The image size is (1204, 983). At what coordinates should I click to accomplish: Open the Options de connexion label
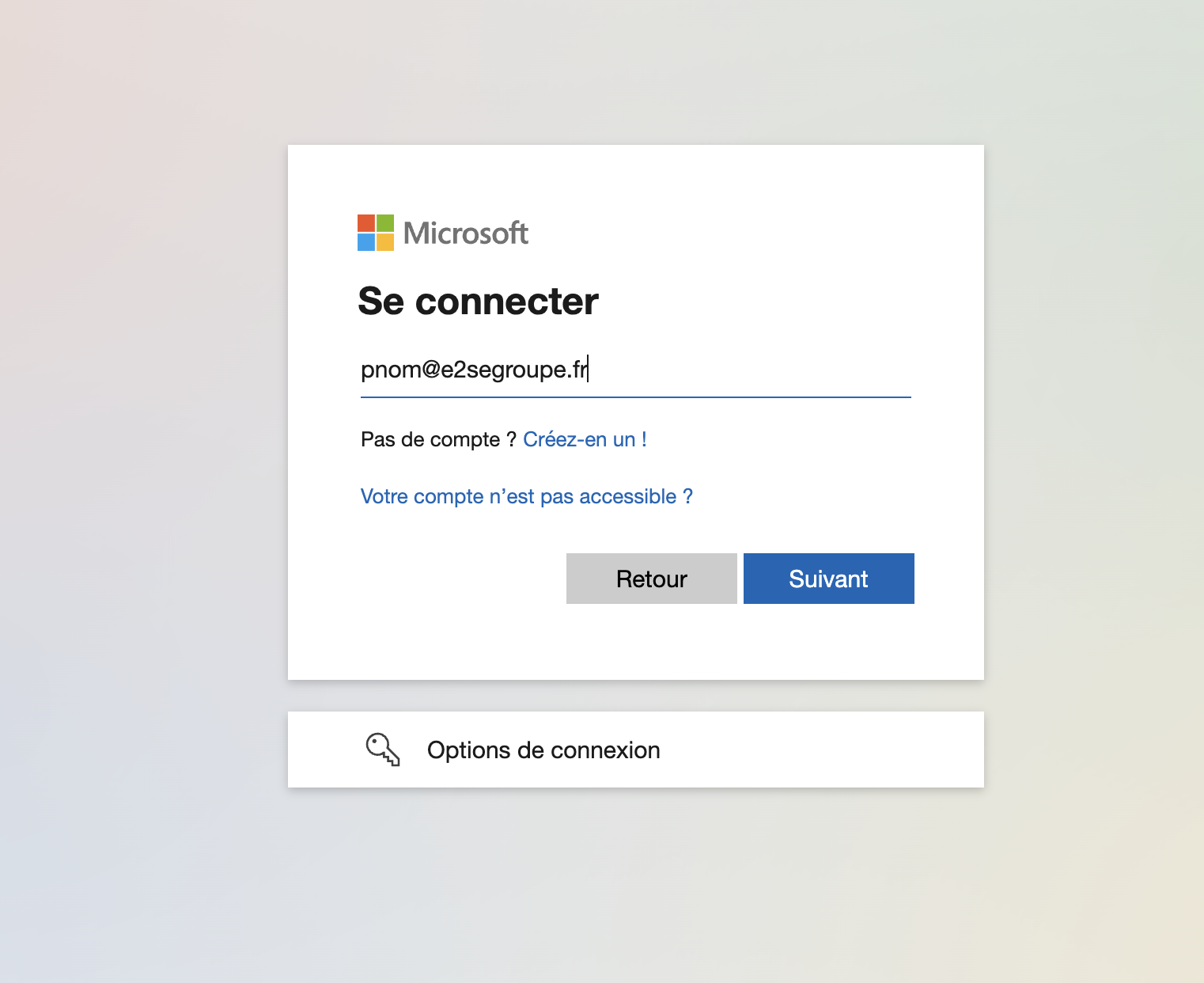[x=543, y=750]
